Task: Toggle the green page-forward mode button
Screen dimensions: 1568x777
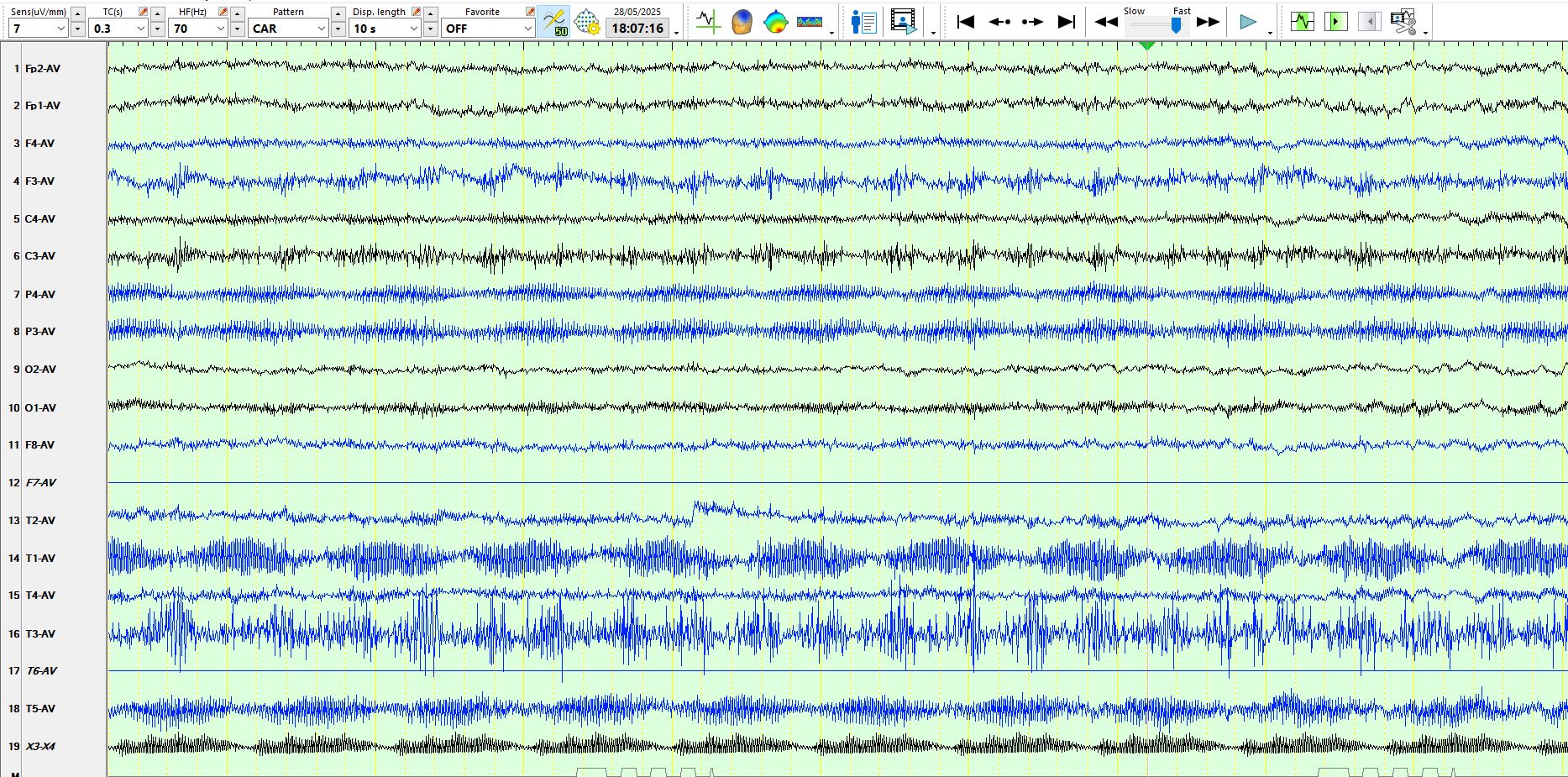Action: pyautogui.click(x=1335, y=22)
